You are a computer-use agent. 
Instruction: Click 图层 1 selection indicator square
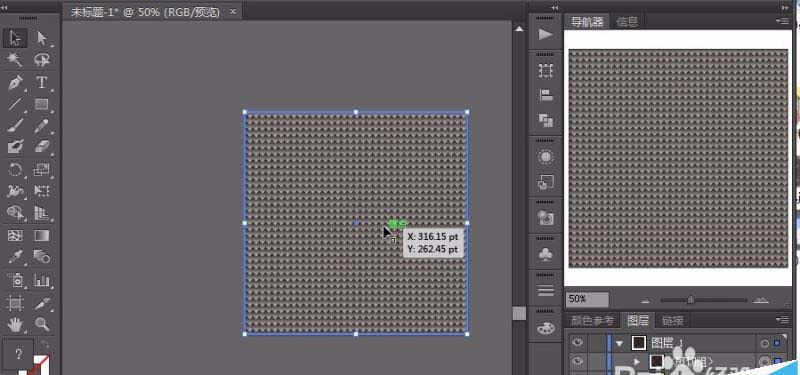[x=777, y=343]
